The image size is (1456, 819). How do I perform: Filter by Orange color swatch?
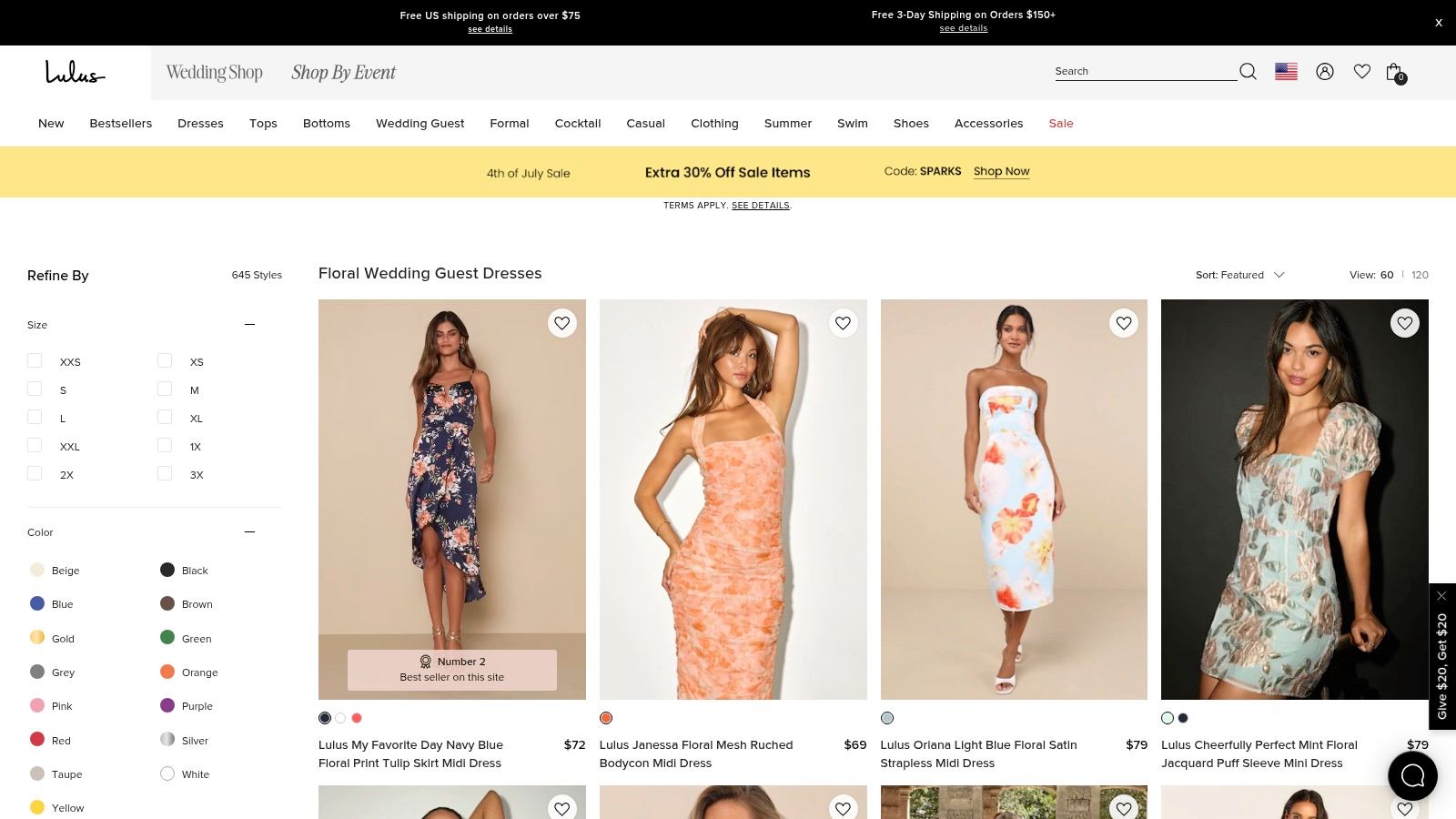(x=167, y=672)
